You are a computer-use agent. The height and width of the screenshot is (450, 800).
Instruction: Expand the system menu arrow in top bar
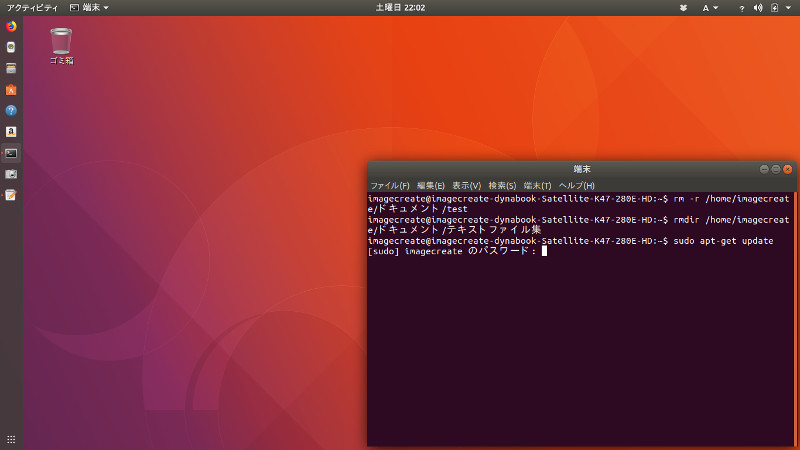[788, 8]
